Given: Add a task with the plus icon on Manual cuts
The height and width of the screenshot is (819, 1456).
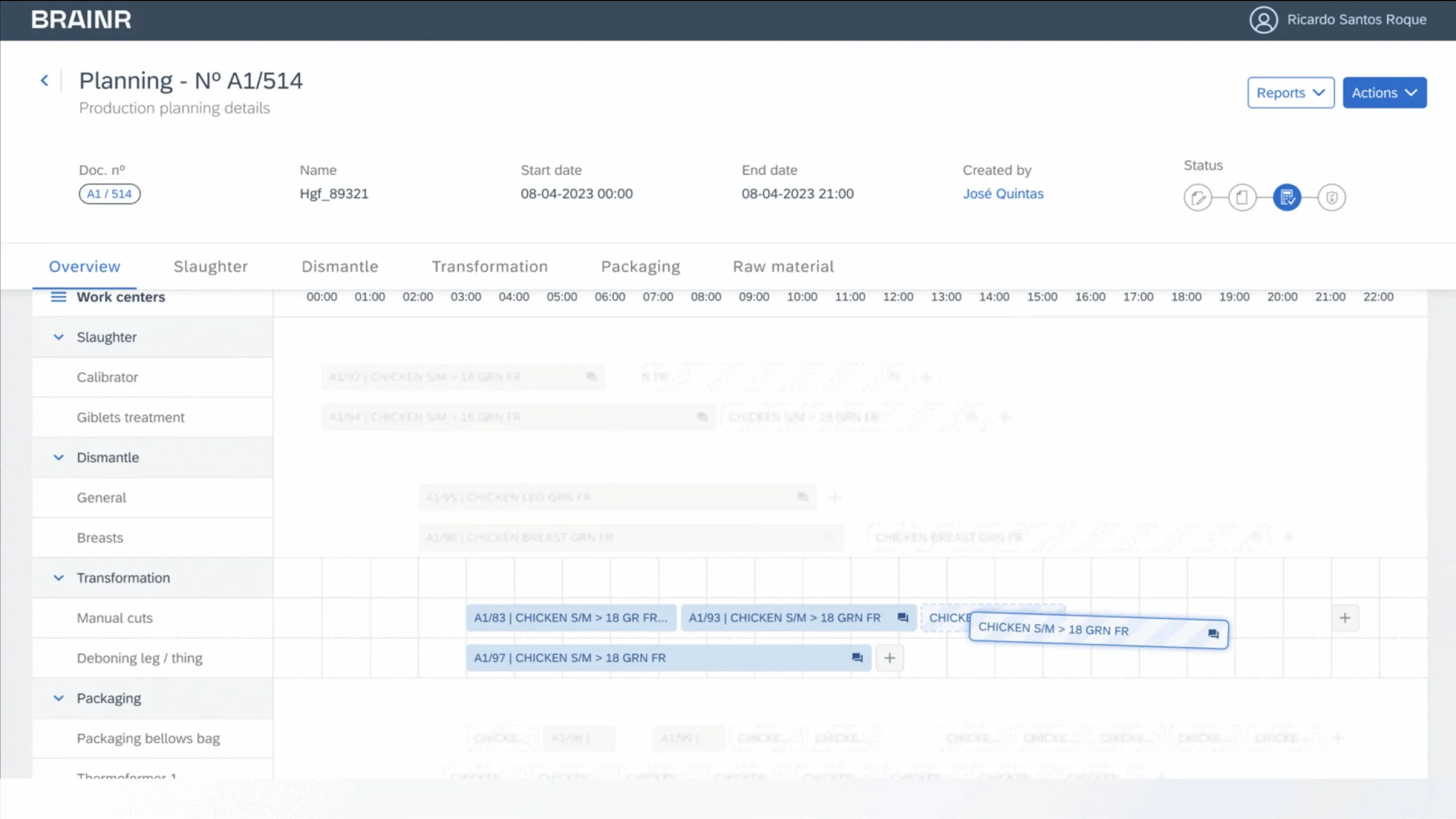Looking at the screenshot, I should (x=1346, y=618).
